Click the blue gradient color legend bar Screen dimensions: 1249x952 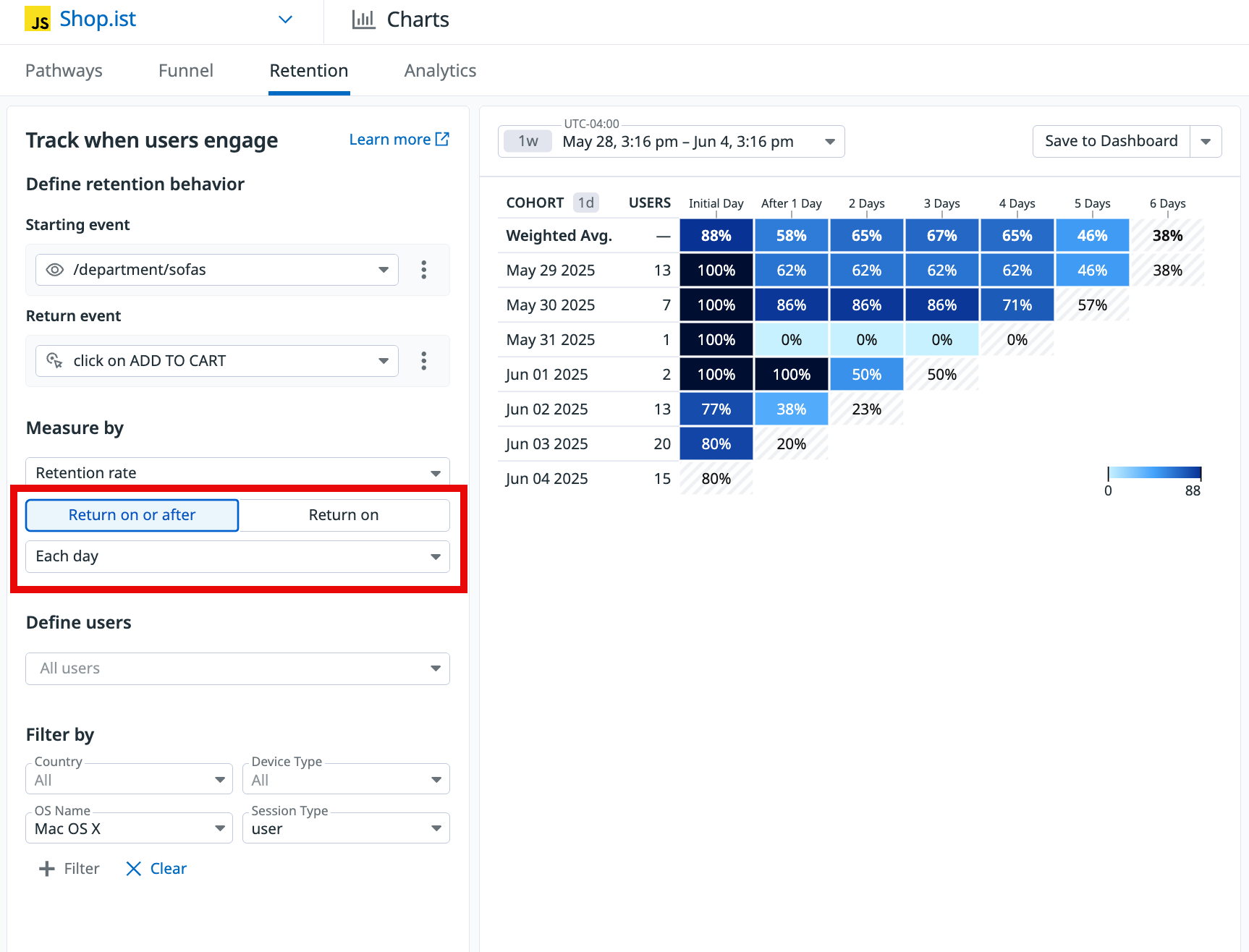pos(1154,473)
